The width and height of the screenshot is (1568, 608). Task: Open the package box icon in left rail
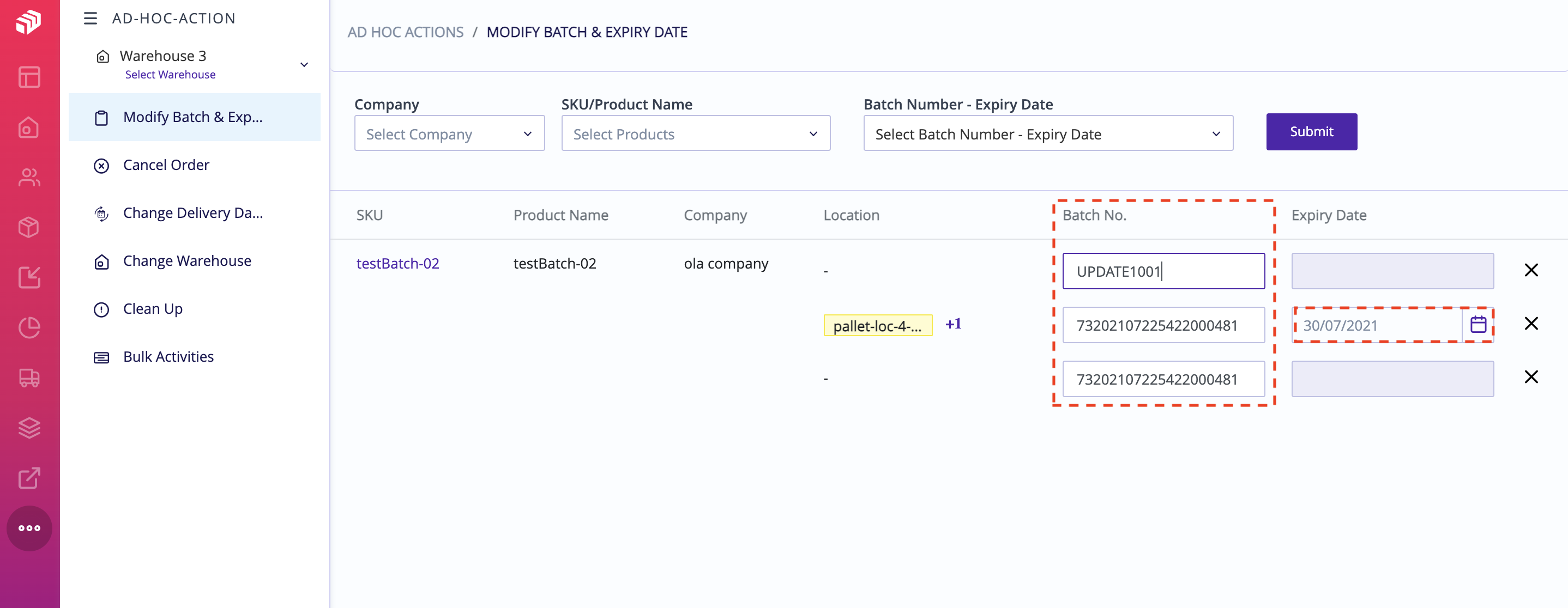pos(29,227)
